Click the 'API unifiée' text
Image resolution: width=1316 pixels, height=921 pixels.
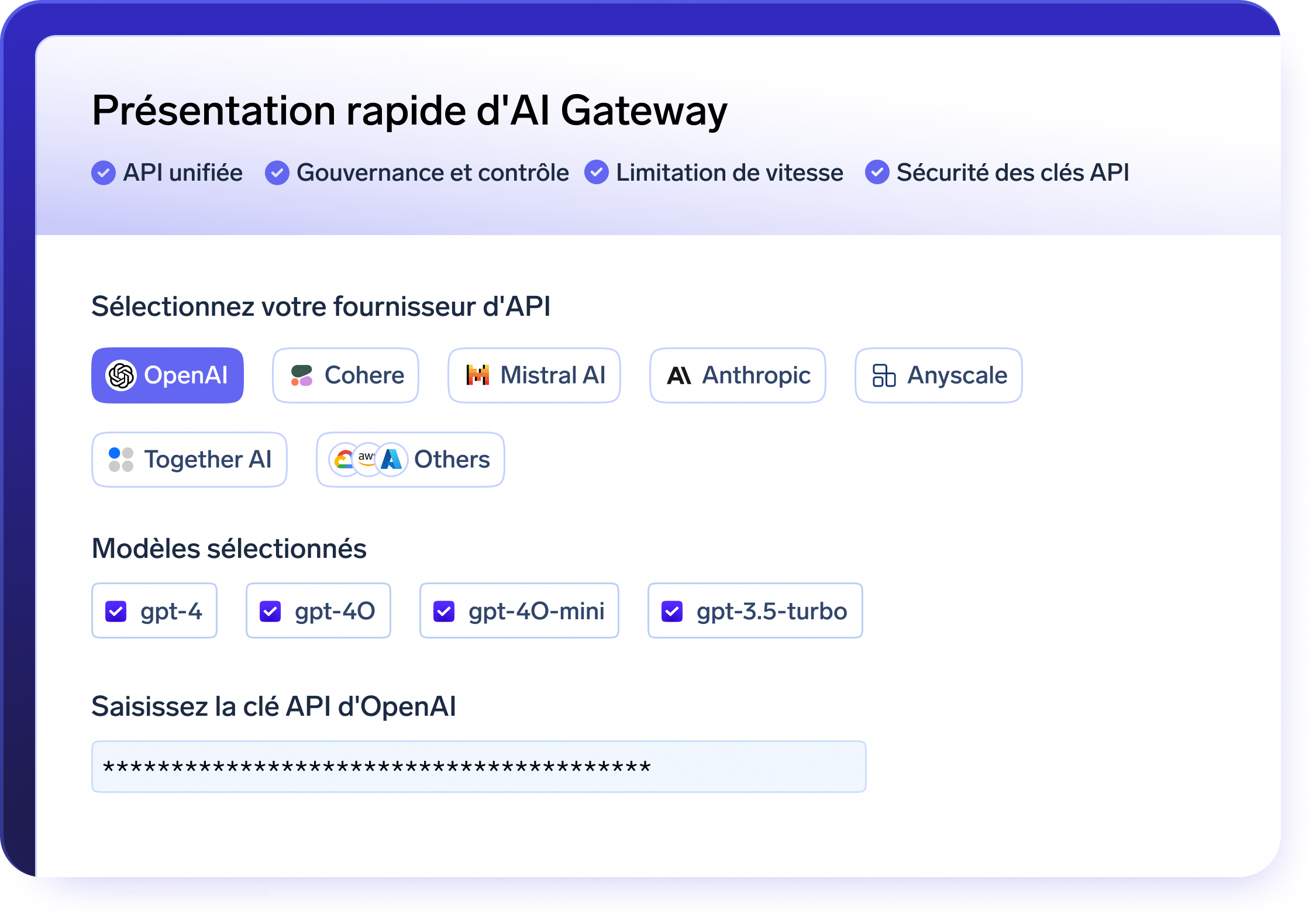tap(182, 173)
